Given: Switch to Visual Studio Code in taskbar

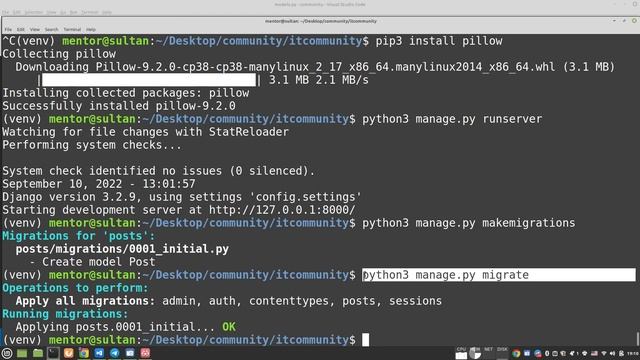Looking at the screenshot, I should (x=99, y=353).
